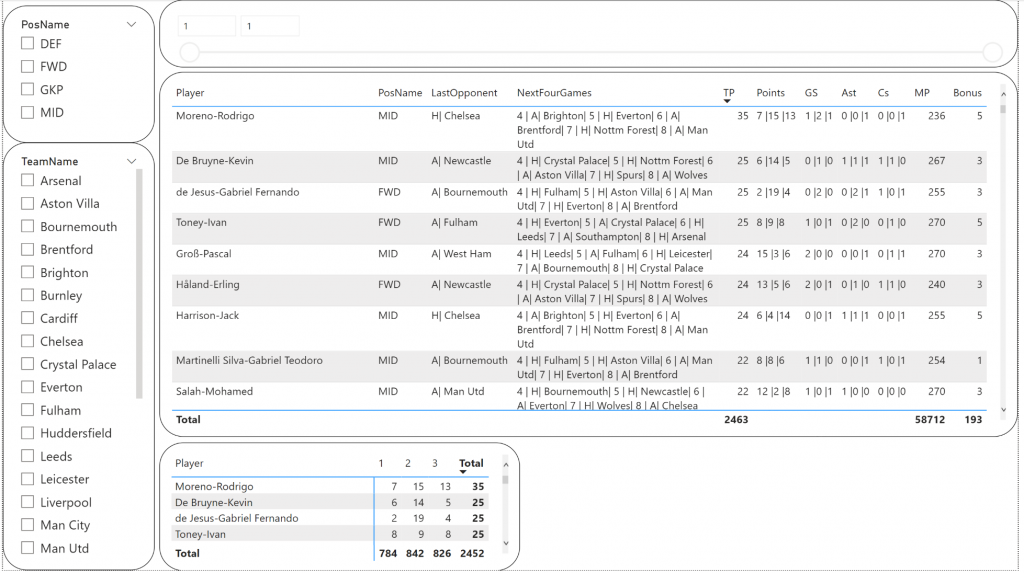Image resolution: width=1024 pixels, height=573 pixels.
Task: Click matrix column header 2
Action: [x=408, y=463]
